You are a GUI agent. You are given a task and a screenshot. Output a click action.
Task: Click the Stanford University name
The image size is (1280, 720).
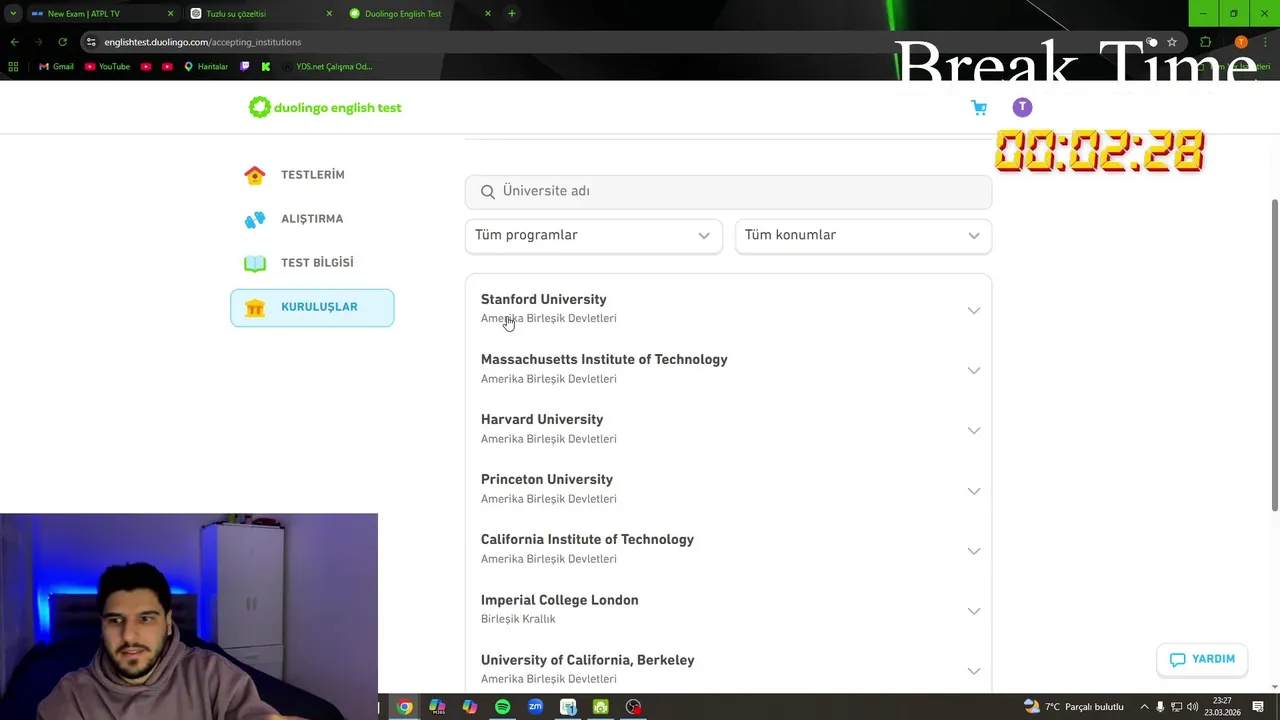pos(543,299)
